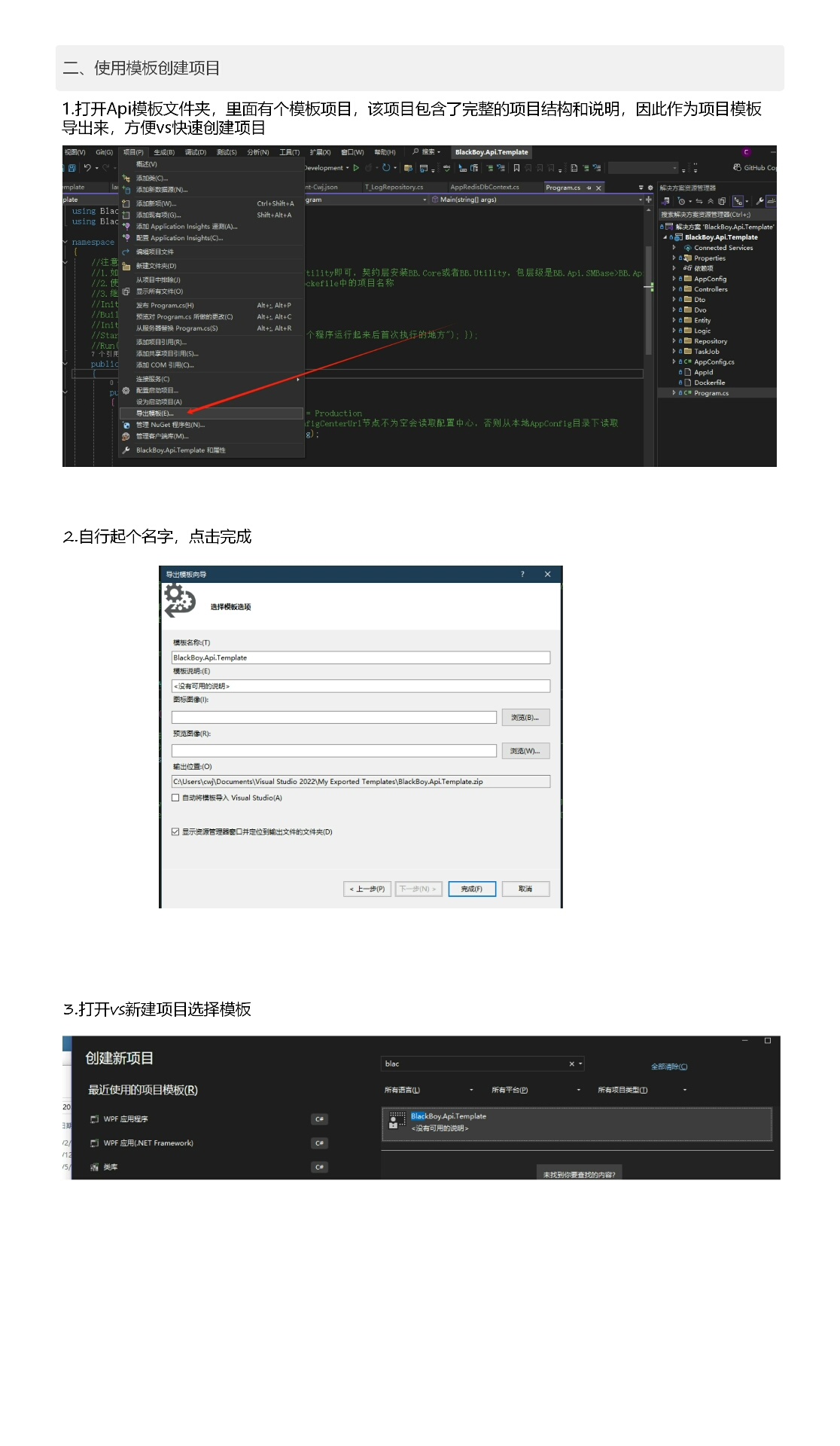
Task: Click the 取消 button in export dialog
Action: click(x=525, y=889)
